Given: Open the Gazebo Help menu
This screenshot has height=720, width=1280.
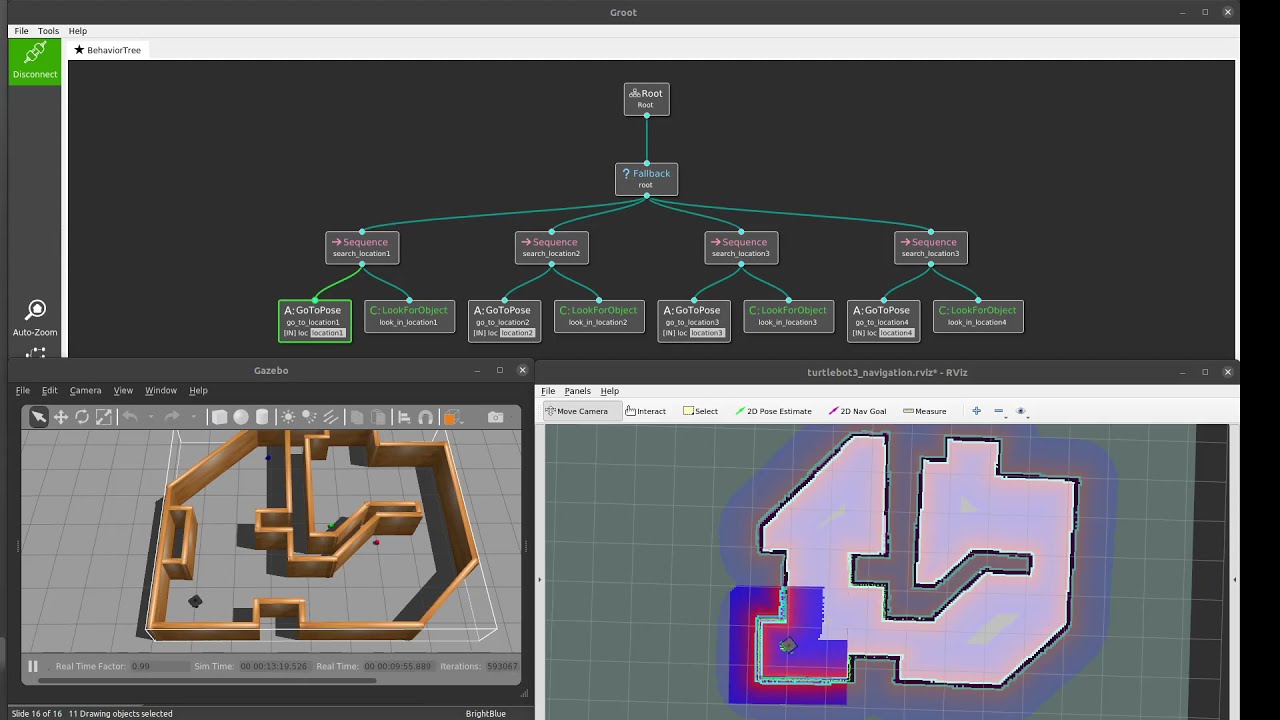Looking at the screenshot, I should coord(198,390).
